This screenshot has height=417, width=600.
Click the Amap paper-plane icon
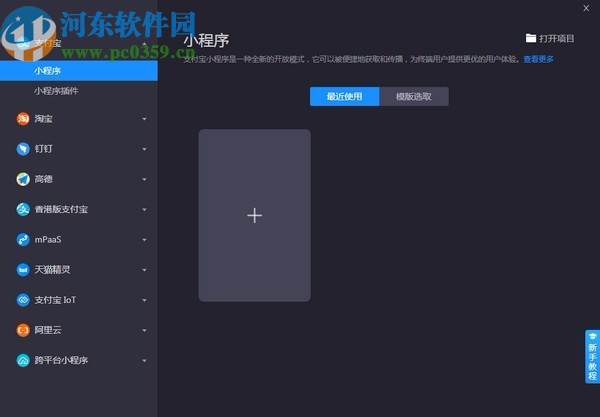(23, 179)
